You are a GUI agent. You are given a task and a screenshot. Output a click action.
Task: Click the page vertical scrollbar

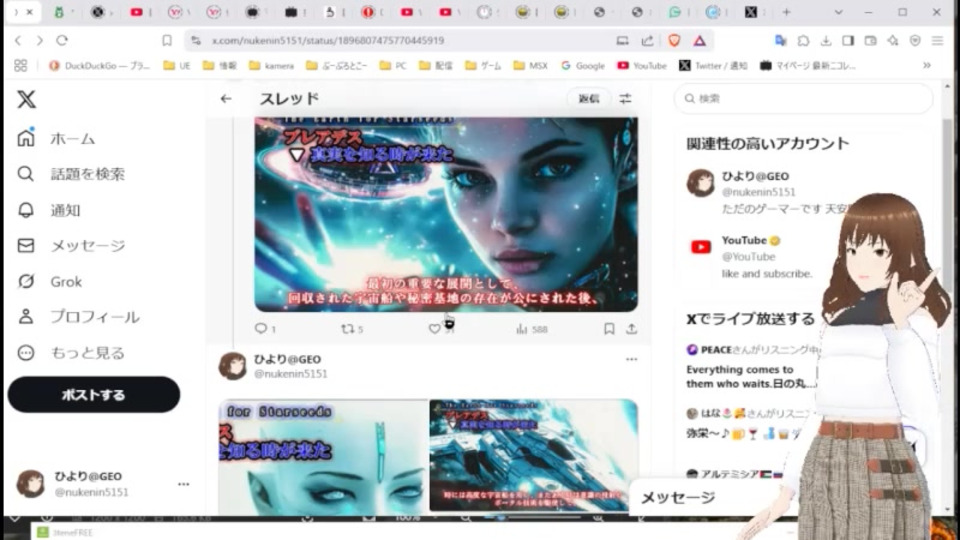click(x=948, y=297)
